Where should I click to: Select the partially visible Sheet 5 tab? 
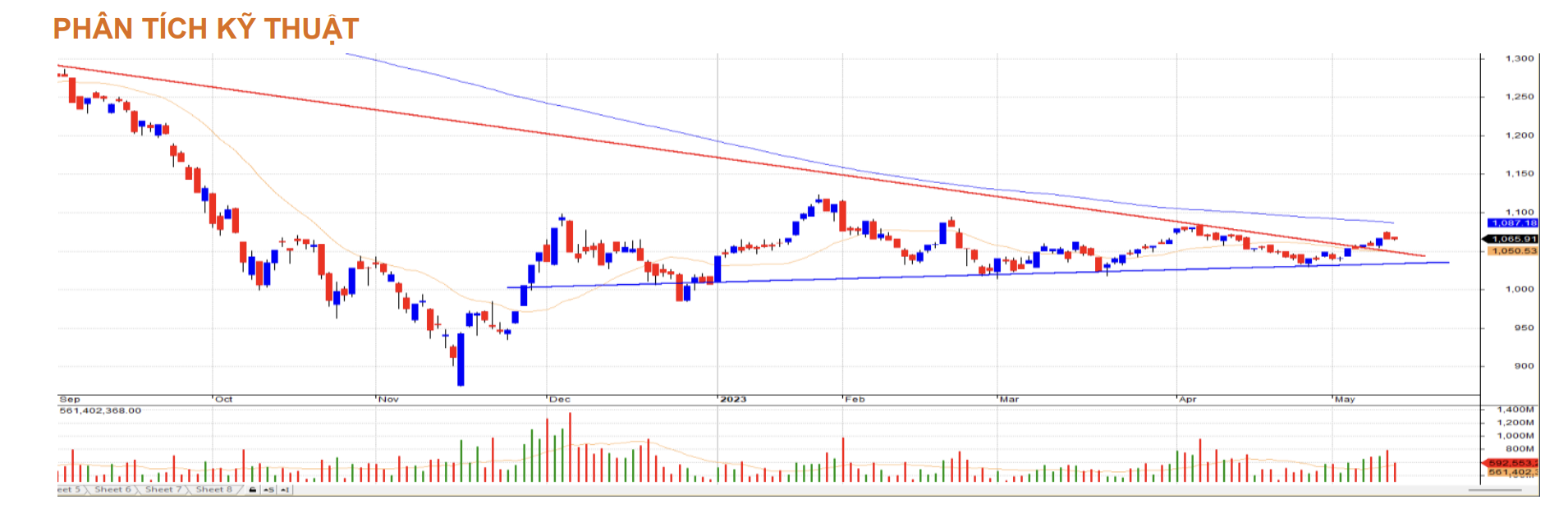(x=69, y=489)
